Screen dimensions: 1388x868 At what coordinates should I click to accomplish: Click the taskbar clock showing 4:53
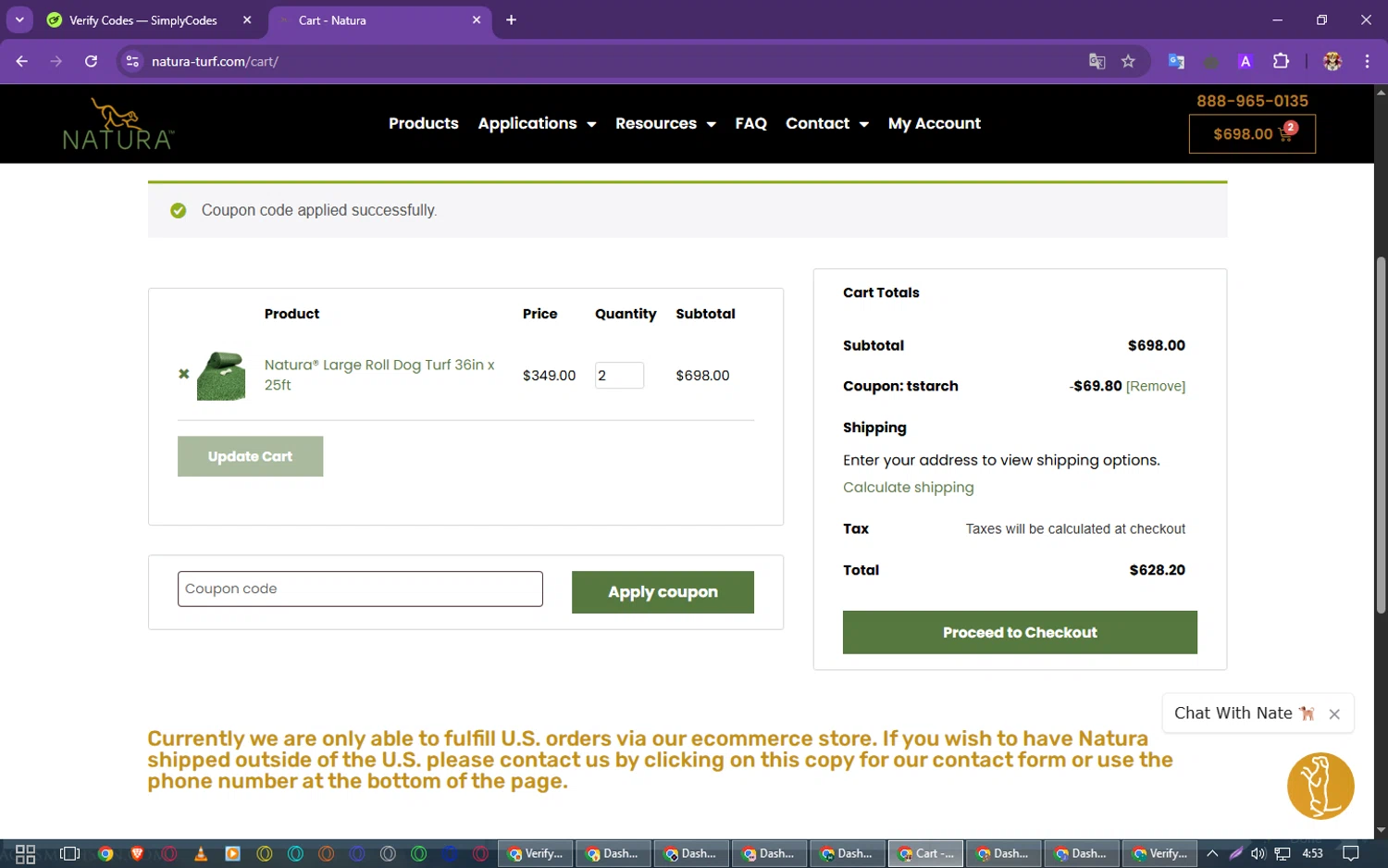pyautogui.click(x=1312, y=853)
